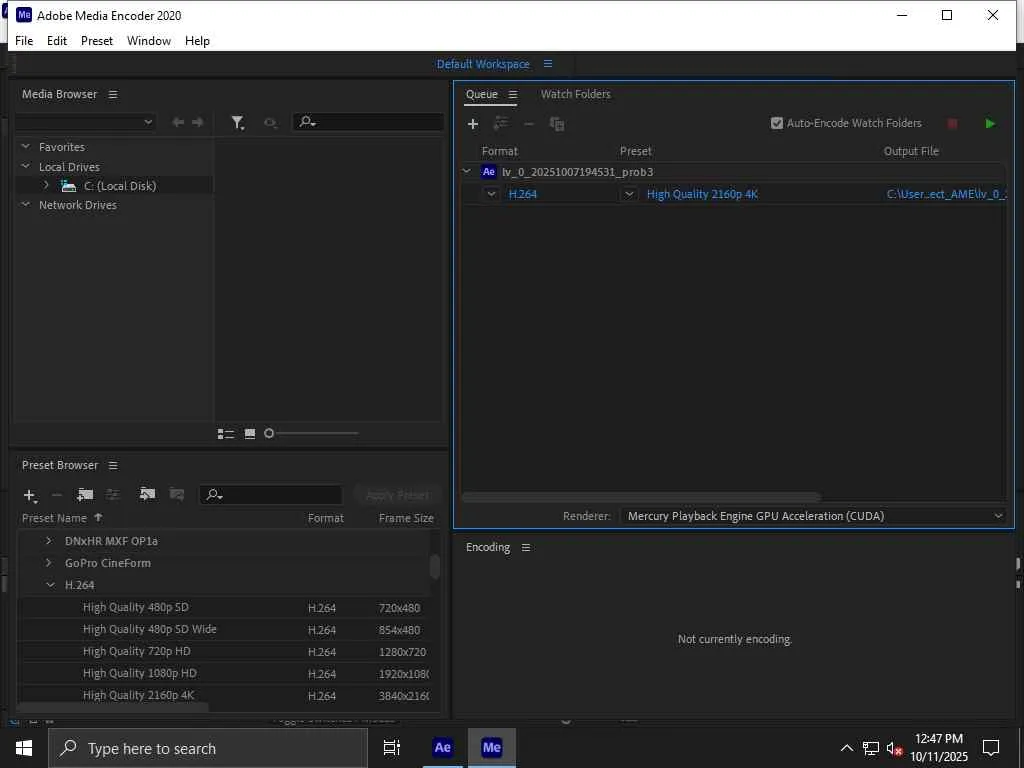Click the Preset Settings icon
The height and width of the screenshot is (768, 1024).
(x=113, y=495)
